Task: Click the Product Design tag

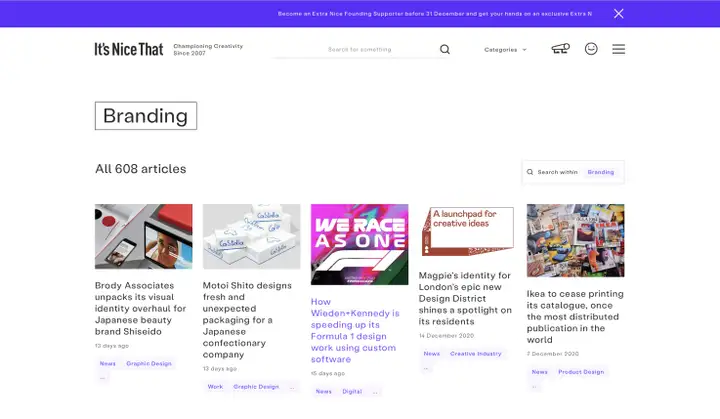Action: [x=581, y=372]
